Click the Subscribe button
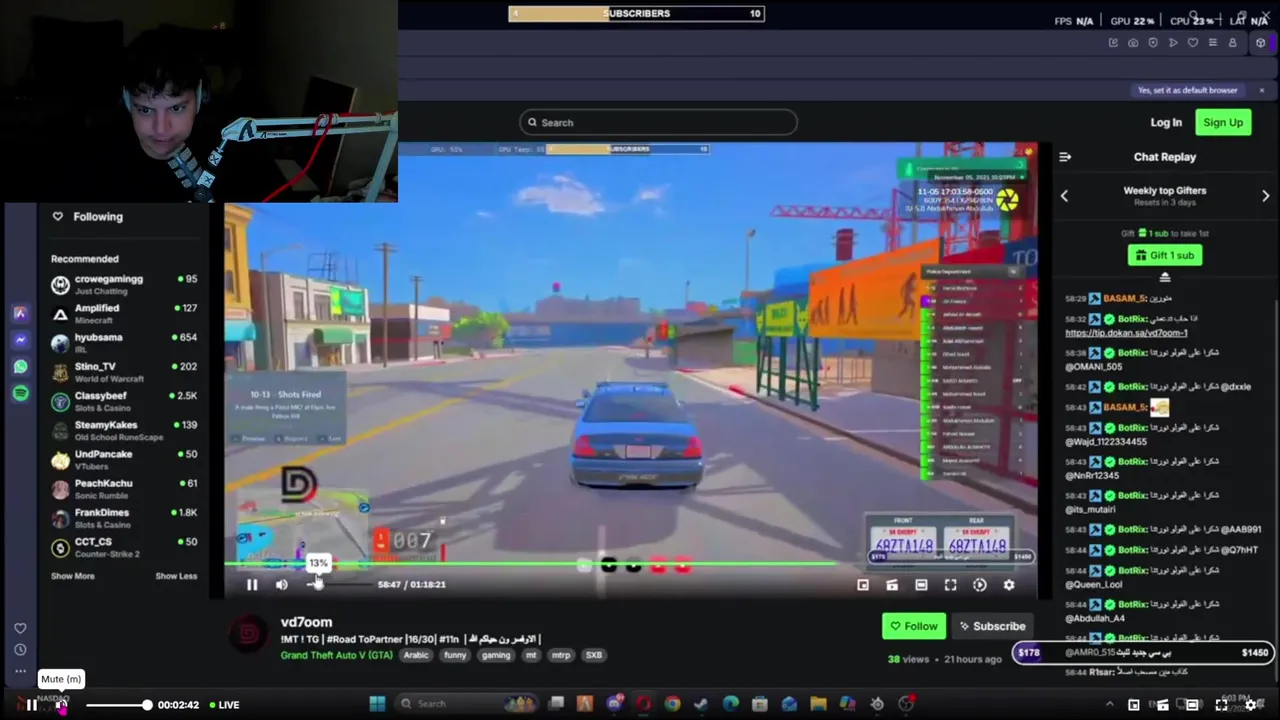The image size is (1280, 720). pos(992,626)
